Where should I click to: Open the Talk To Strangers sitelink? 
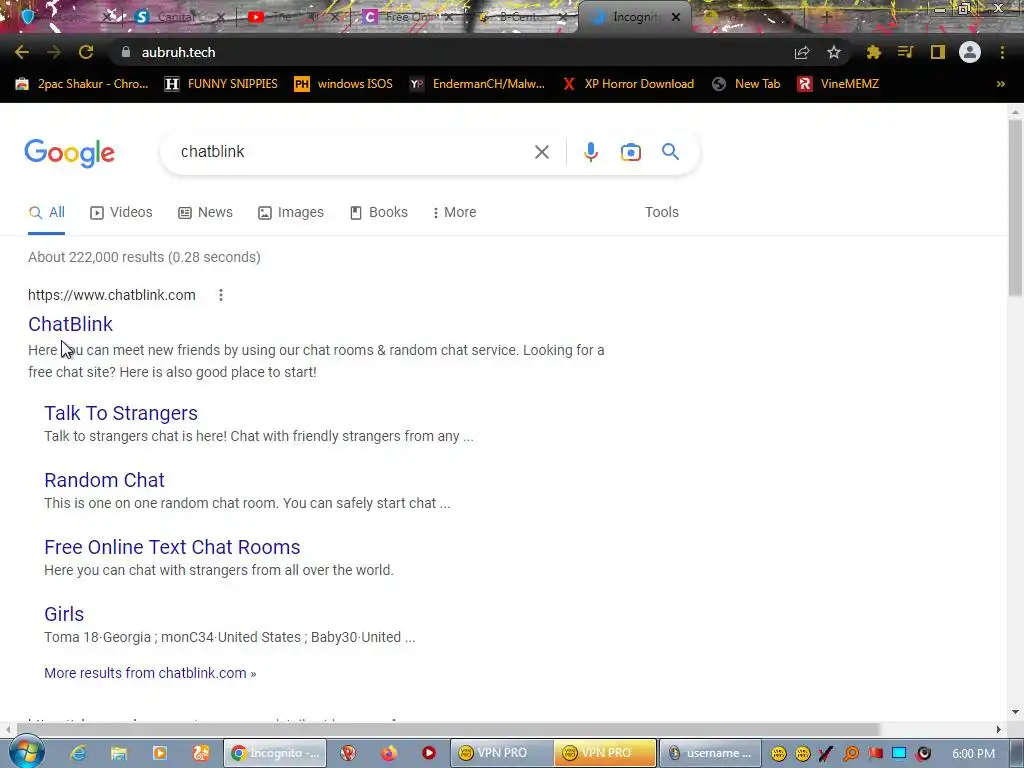[121, 413]
